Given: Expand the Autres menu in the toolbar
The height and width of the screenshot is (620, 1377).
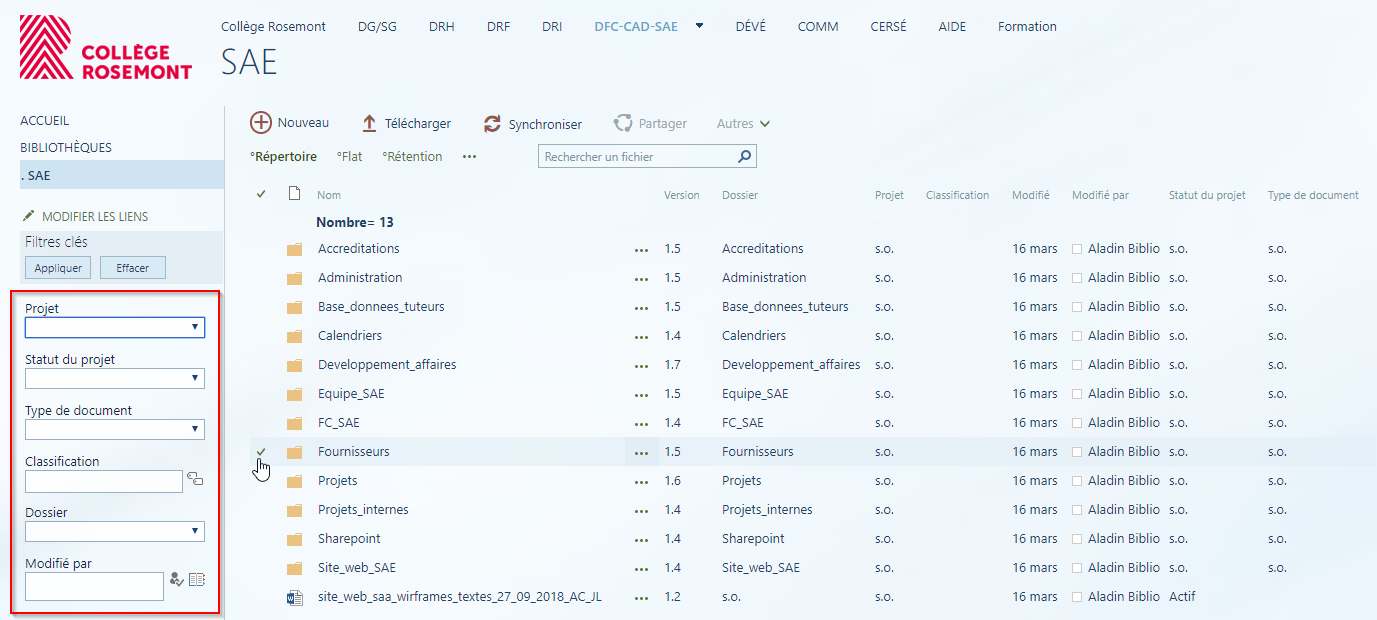Looking at the screenshot, I should (743, 124).
